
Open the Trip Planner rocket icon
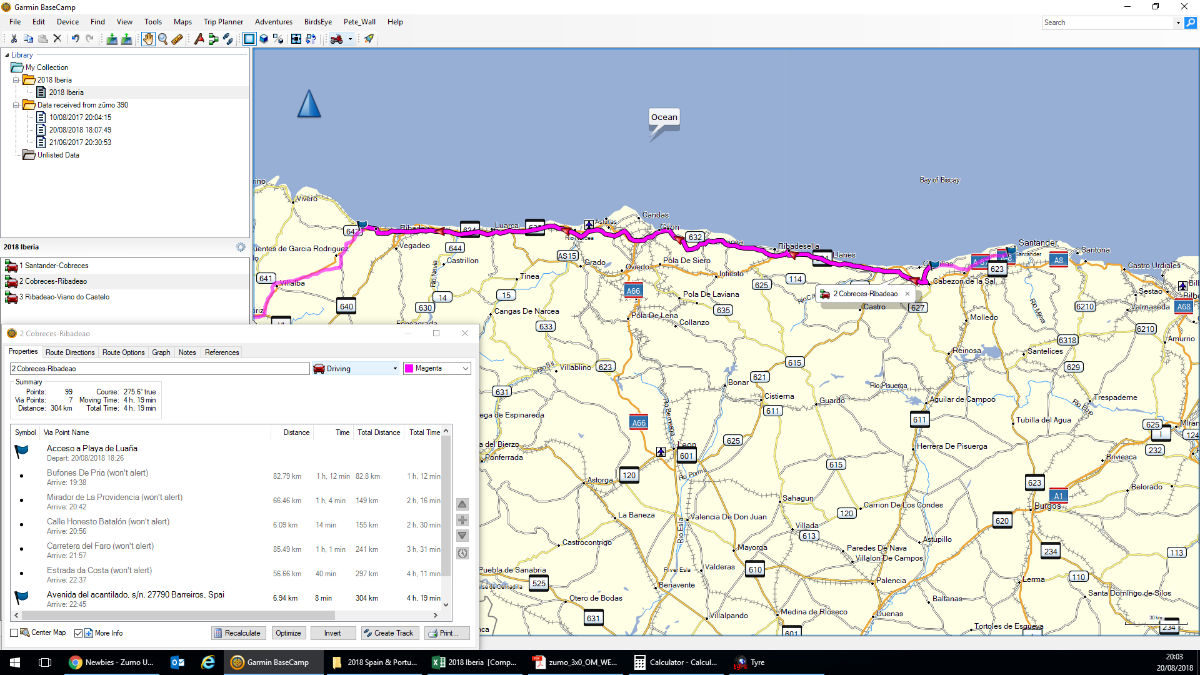tap(369, 39)
